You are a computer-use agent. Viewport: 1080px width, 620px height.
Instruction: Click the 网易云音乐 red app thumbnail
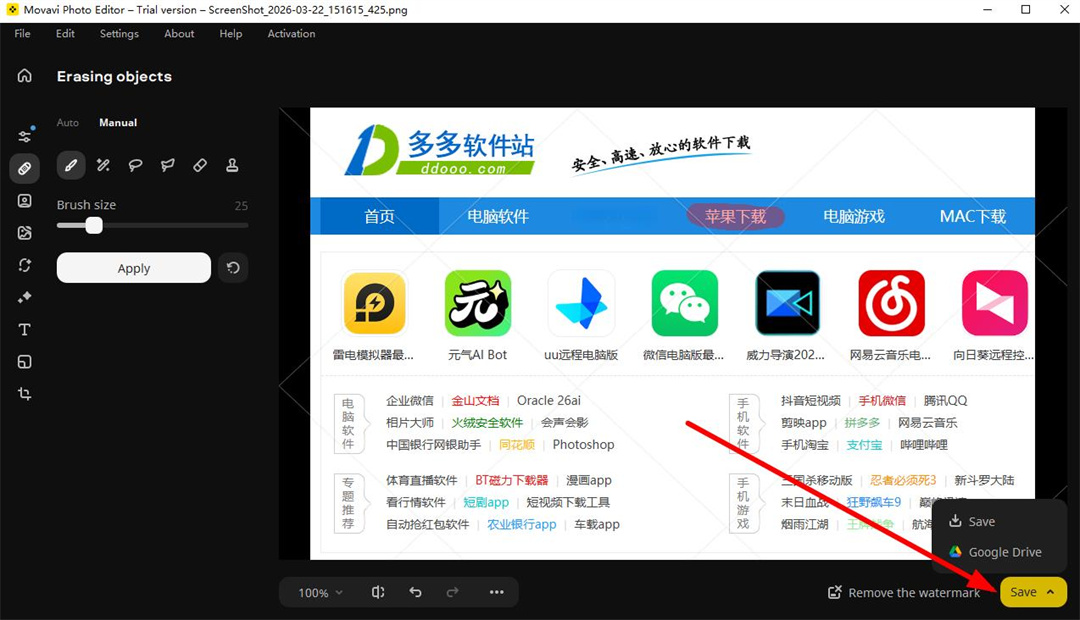coord(891,303)
